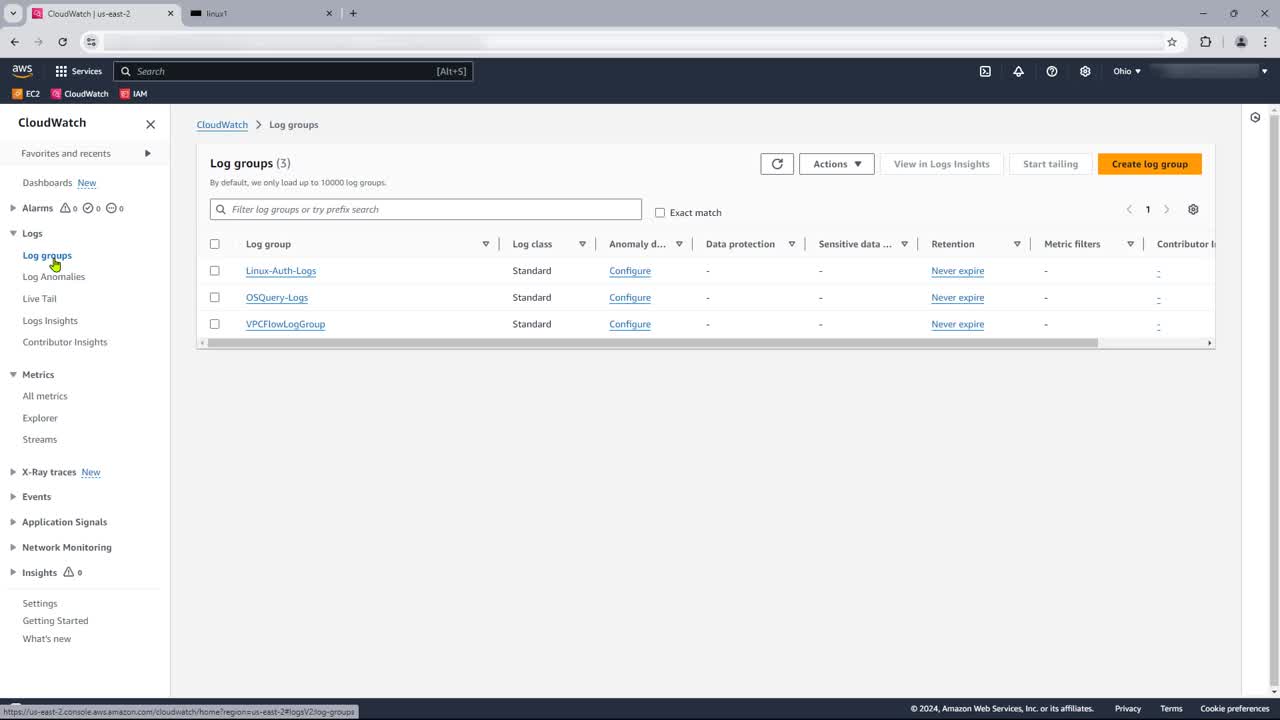Expand the Network Monitoring section
The image size is (1280, 720).
[13, 548]
